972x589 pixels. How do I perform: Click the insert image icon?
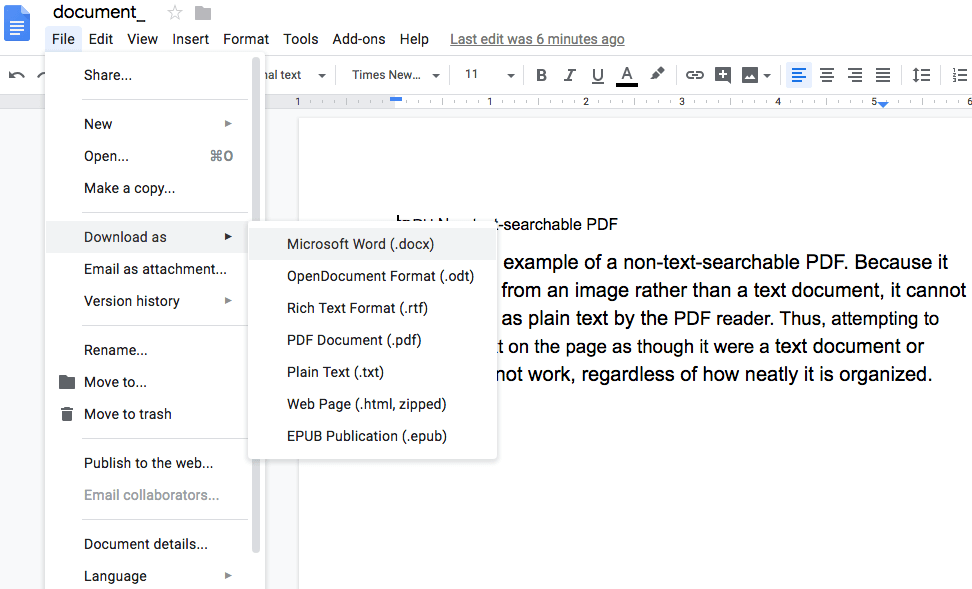[x=750, y=75]
